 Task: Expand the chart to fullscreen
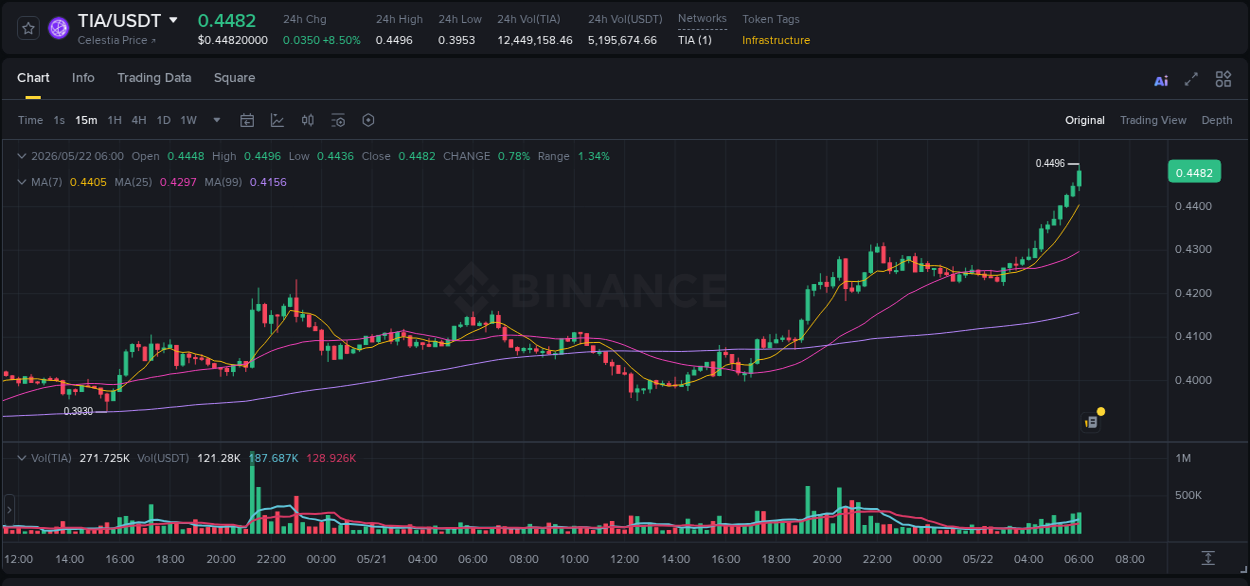click(x=1191, y=79)
